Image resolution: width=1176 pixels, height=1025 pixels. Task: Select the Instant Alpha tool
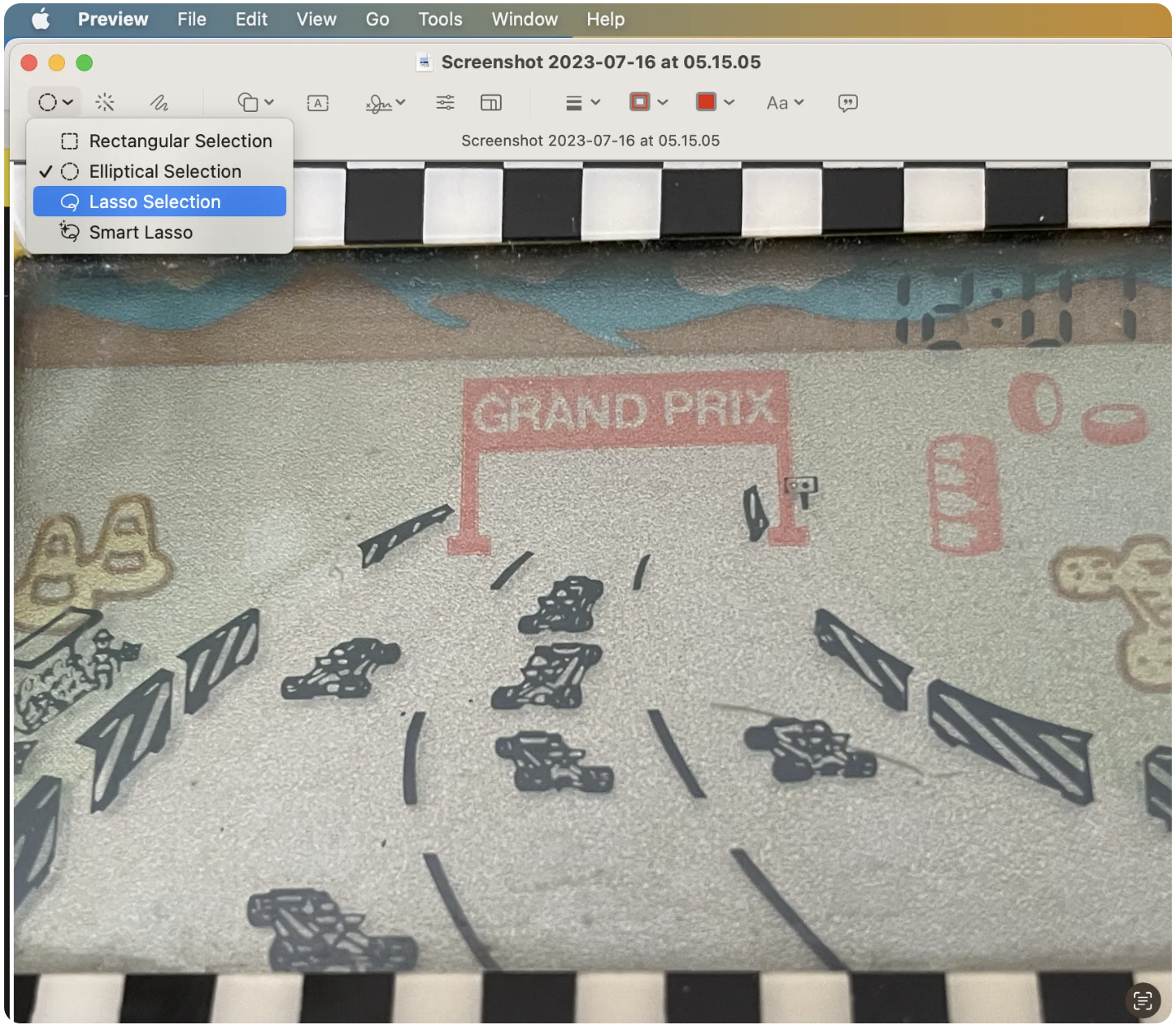pos(105,102)
